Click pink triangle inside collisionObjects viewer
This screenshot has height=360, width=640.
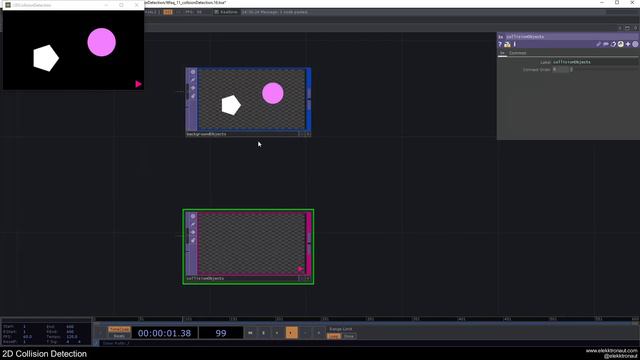[300, 269]
